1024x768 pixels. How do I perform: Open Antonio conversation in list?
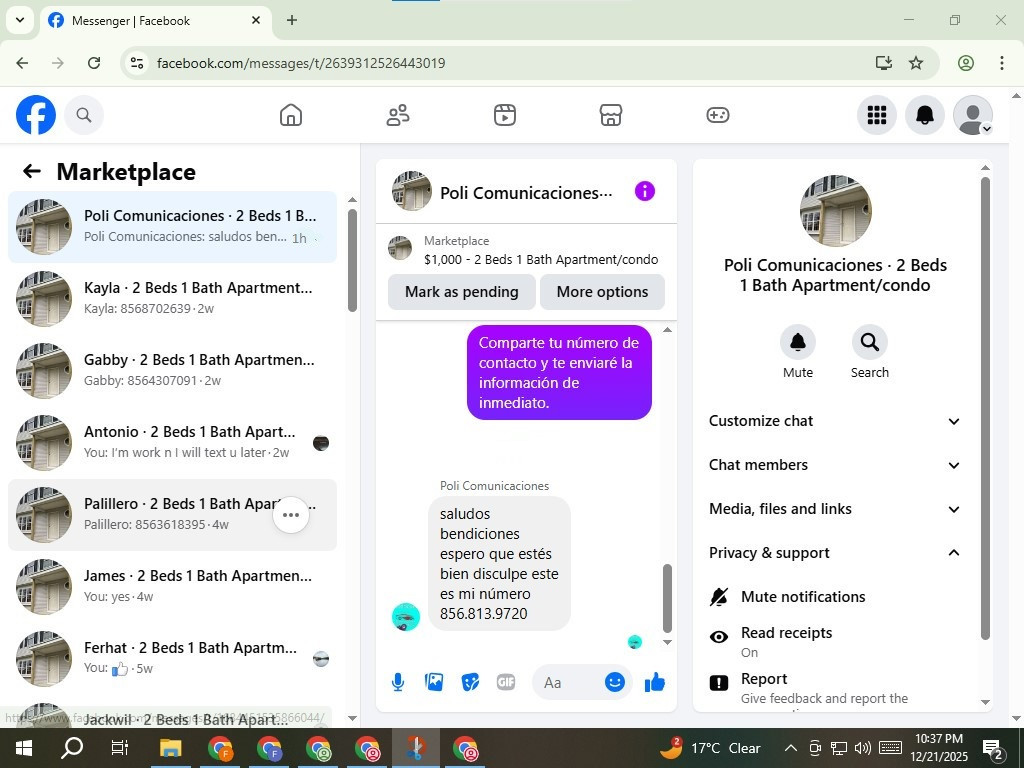point(172,443)
